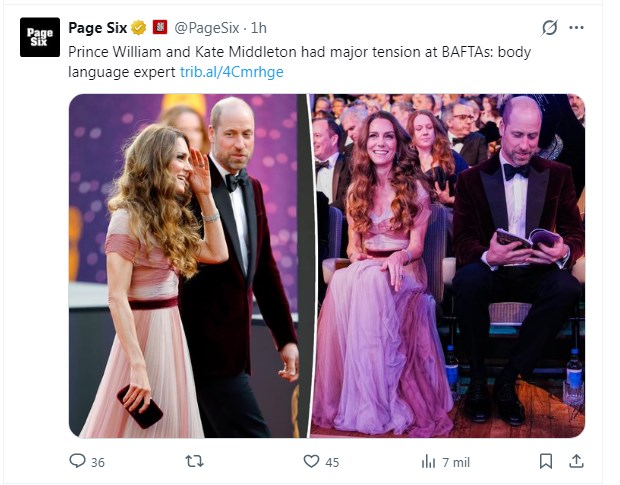This screenshot has width=620, height=485.
Task: Open Grok actions for this post
Action: (548, 28)
